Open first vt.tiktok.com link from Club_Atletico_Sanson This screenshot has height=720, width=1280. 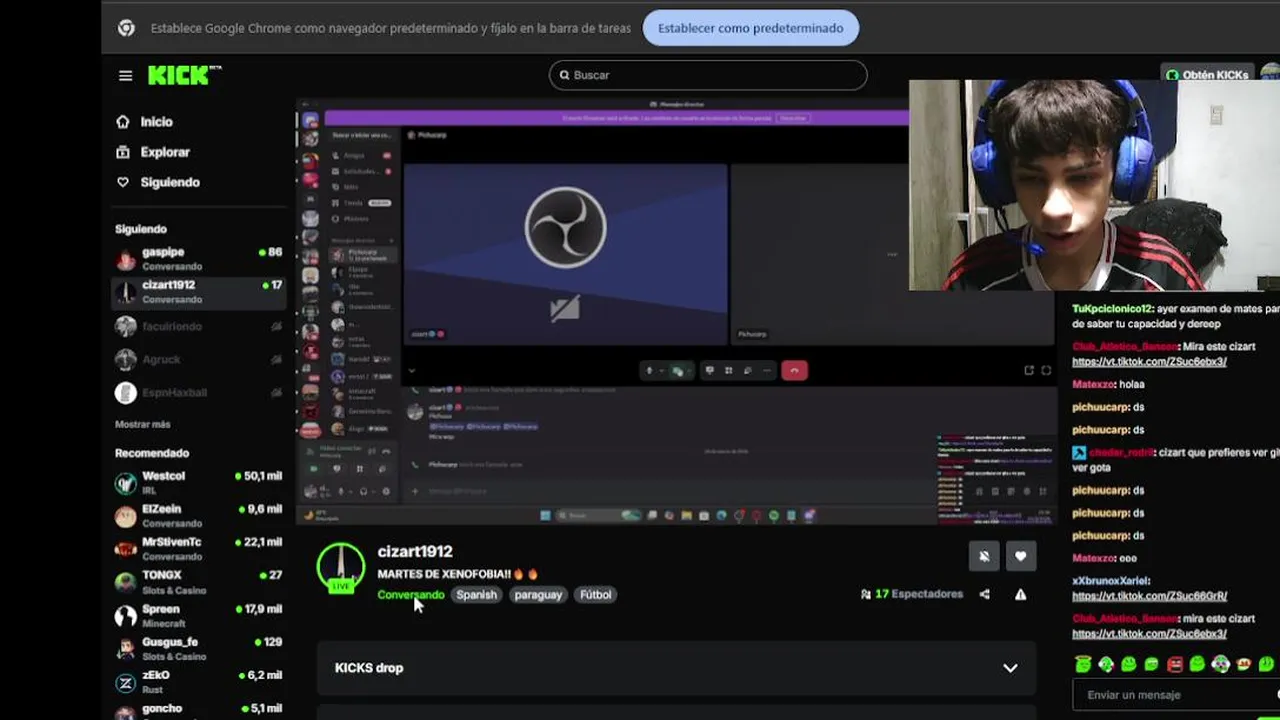coord(1149,361)
